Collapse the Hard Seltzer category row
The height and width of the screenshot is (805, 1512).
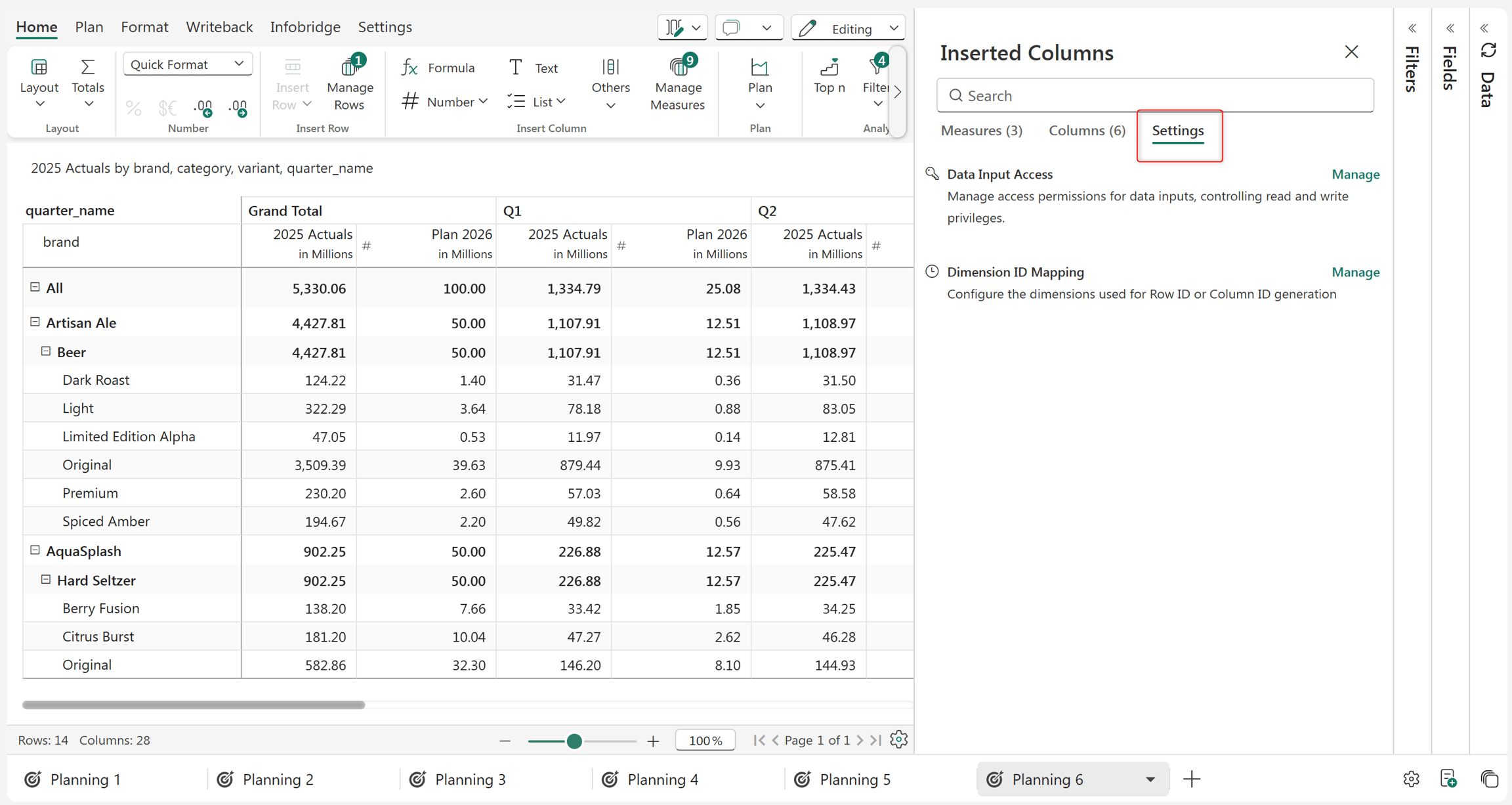click(x=46, y=579)
